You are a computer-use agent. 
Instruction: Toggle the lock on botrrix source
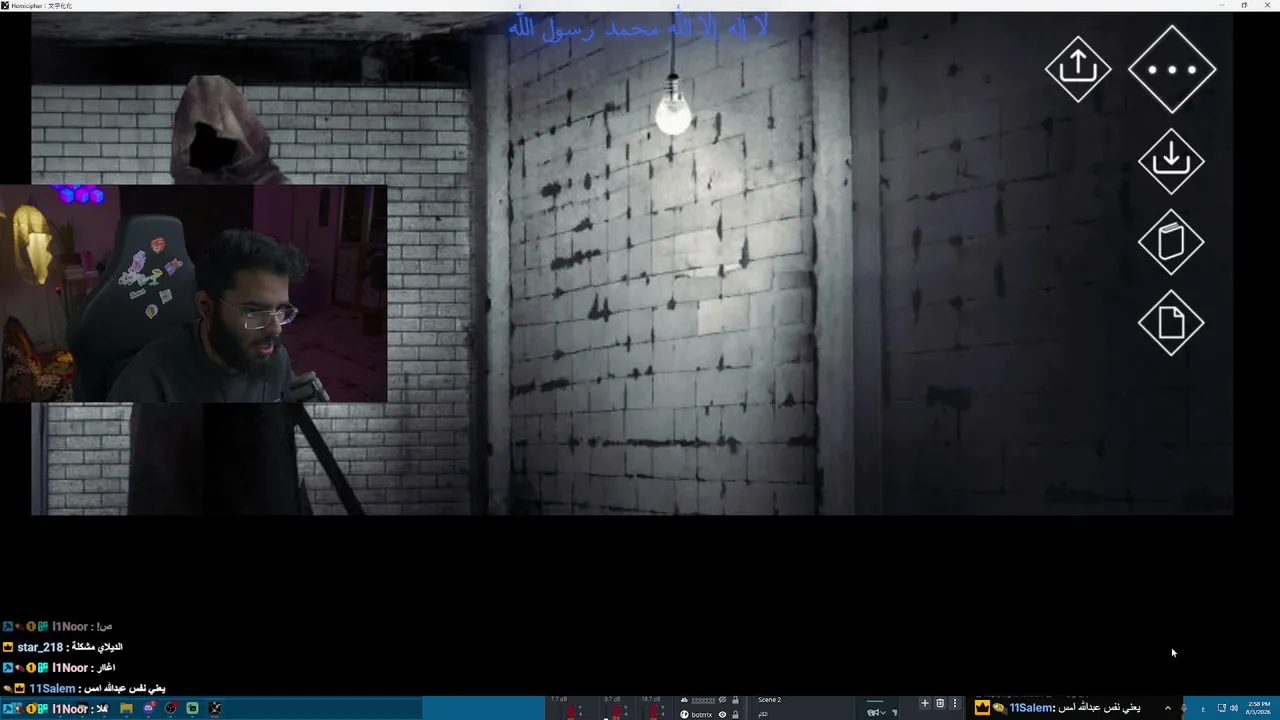pyautogui.click(x=735, y=714)
